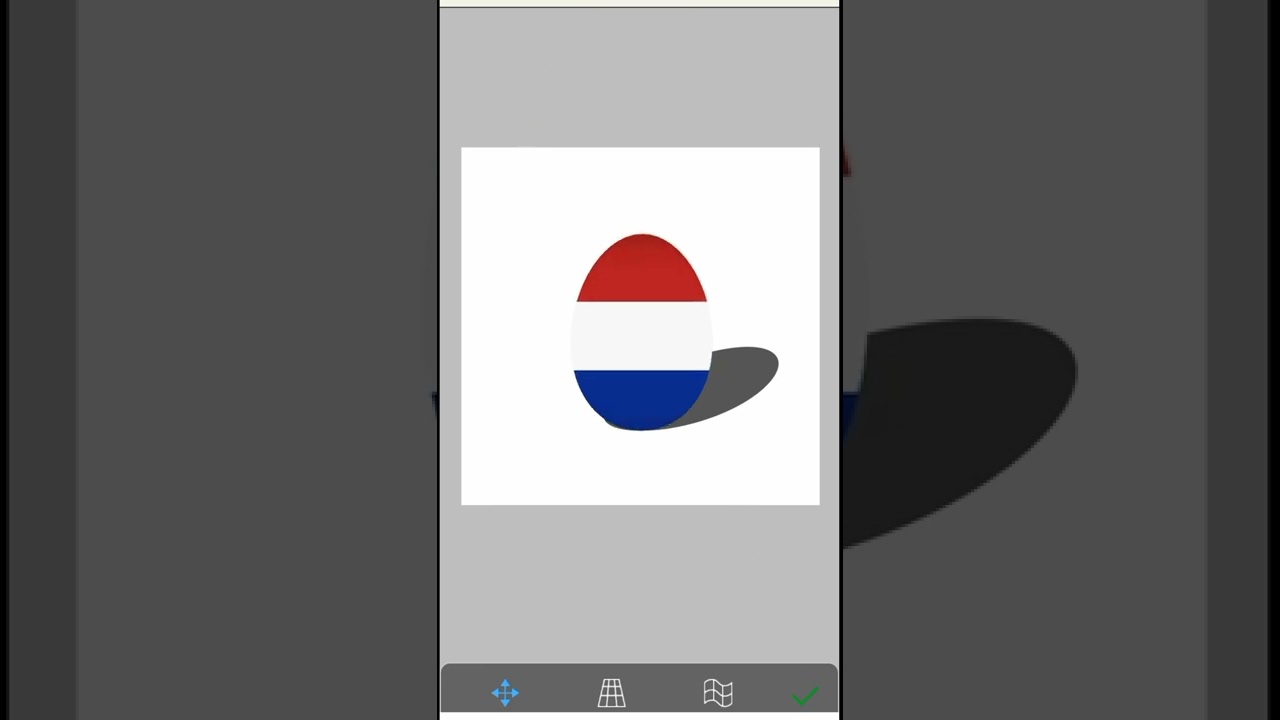Select the mesh warp flag tool
The width and height of the screenshot is (1280, 720).
(718, 693)
